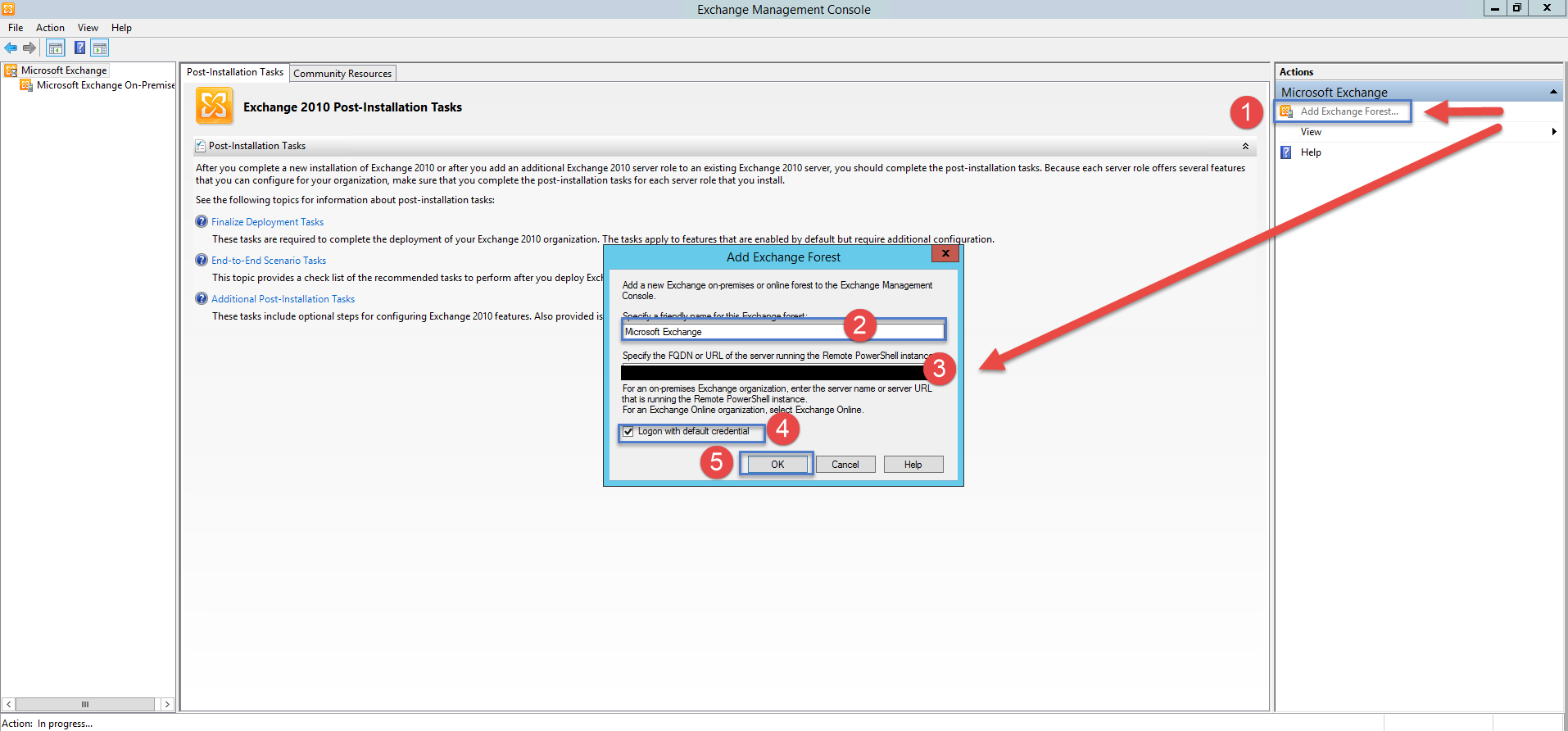
Task: Minimize the Exchange Management Console window
Action: (x=1495, y=8)
